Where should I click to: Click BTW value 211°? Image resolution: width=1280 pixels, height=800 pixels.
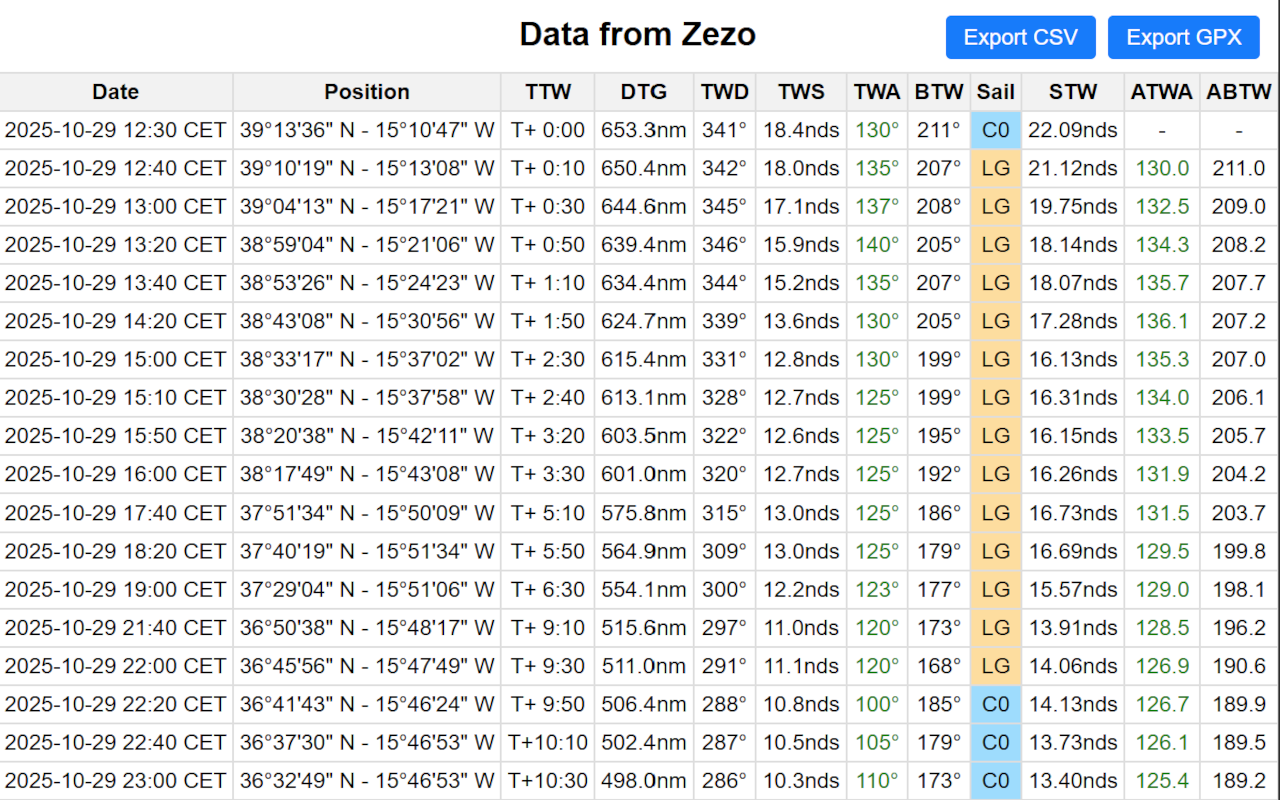coord(939,130)
